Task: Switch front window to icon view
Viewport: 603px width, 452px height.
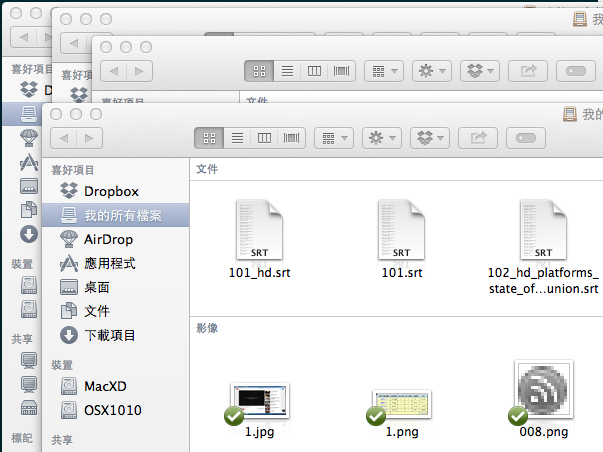Action: [210, 137]
